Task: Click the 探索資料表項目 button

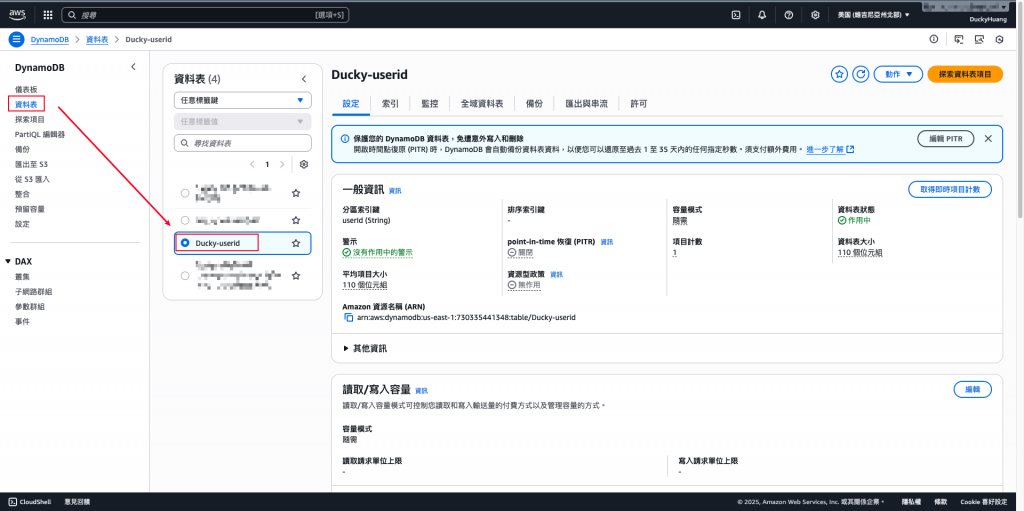Action: click(x=965, y=74)
